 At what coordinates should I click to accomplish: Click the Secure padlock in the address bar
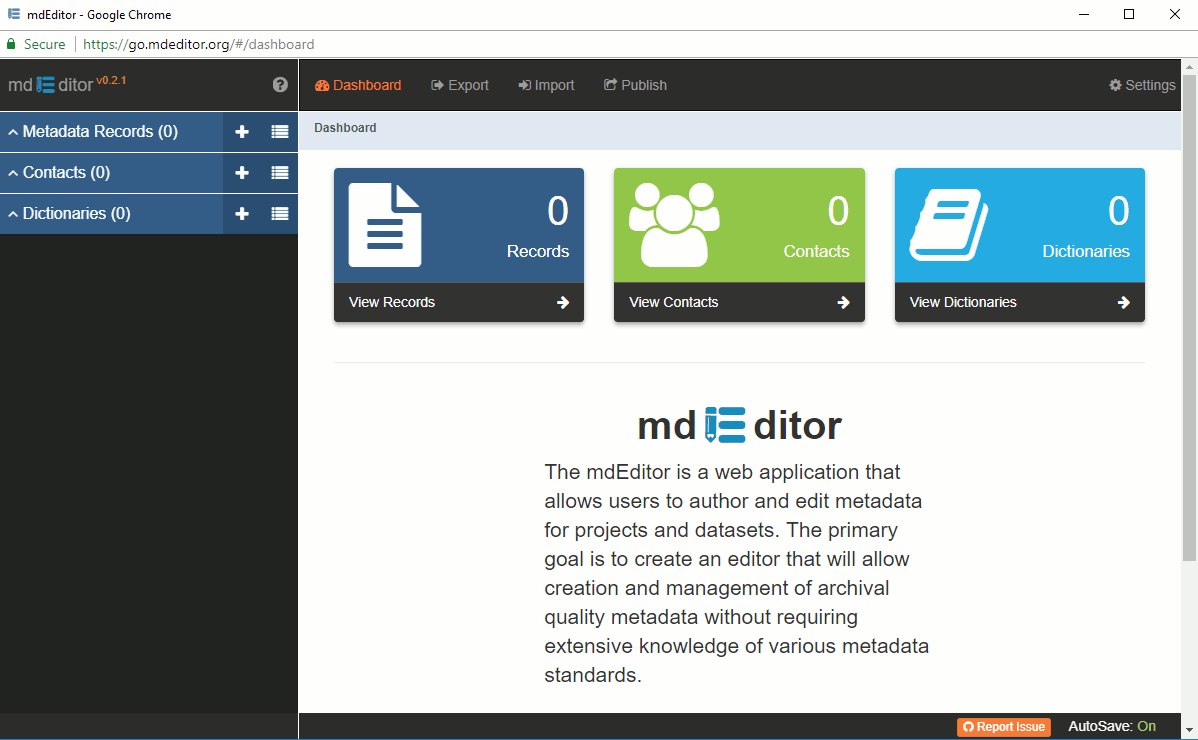tap(11, 44)
